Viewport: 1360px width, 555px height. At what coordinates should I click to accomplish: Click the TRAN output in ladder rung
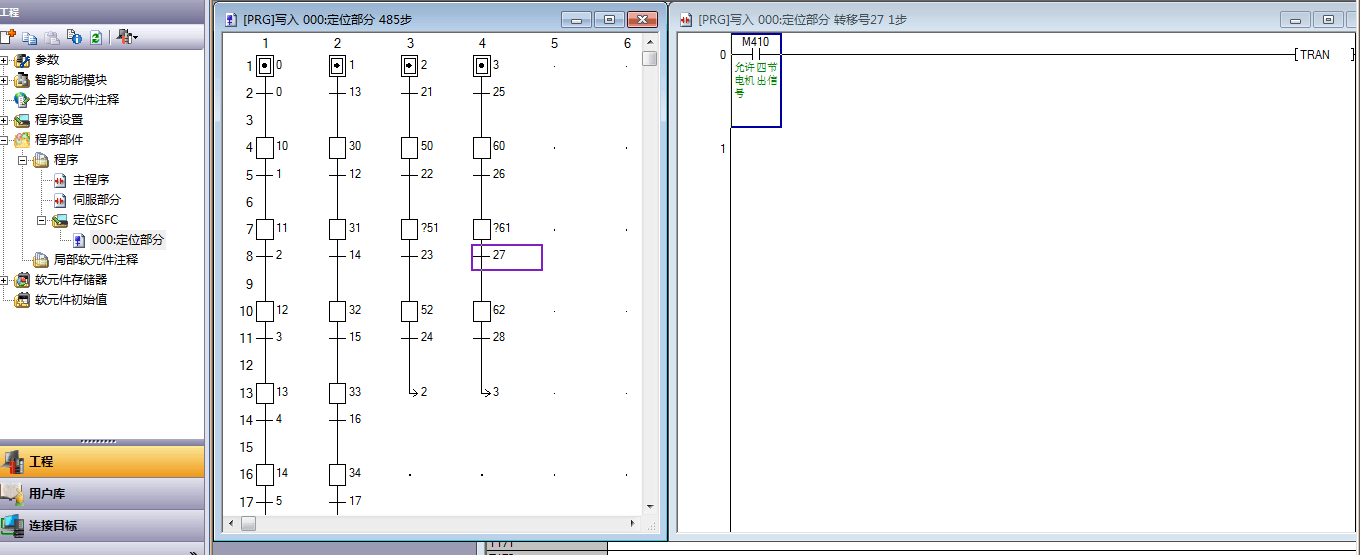coord(1313,55)
